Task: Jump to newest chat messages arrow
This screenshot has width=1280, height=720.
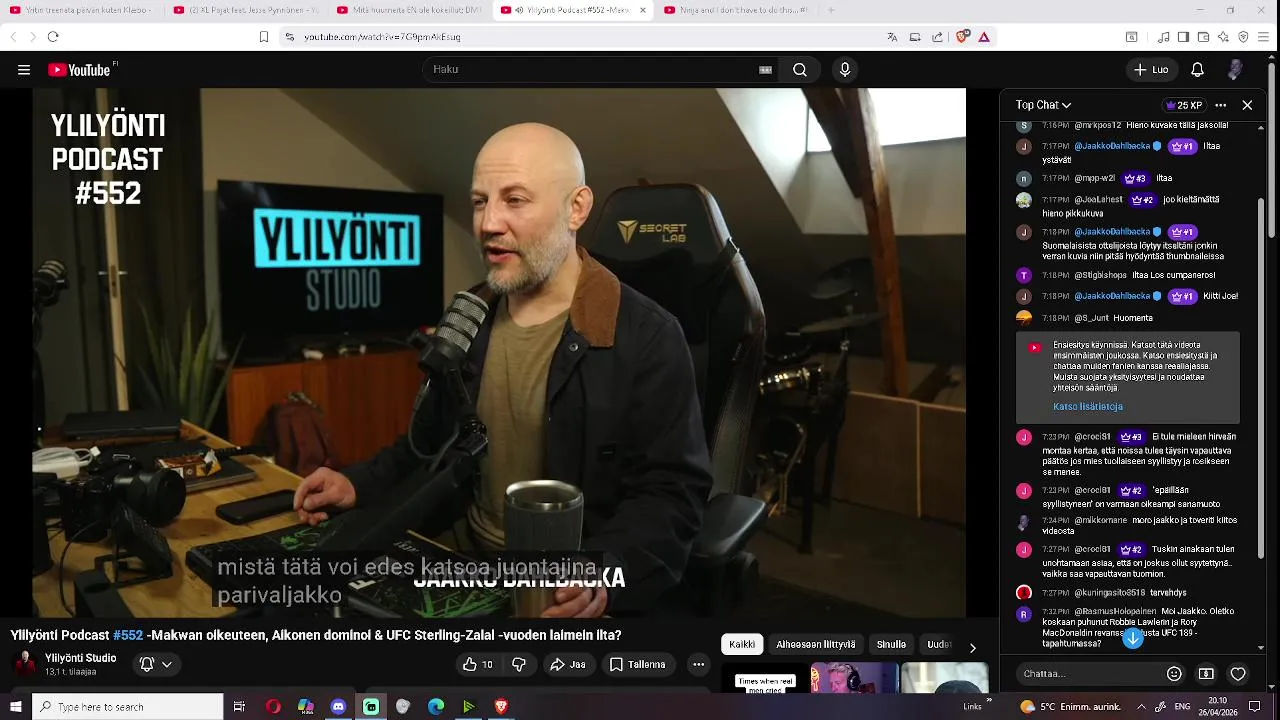Action: pos(1133,638)
